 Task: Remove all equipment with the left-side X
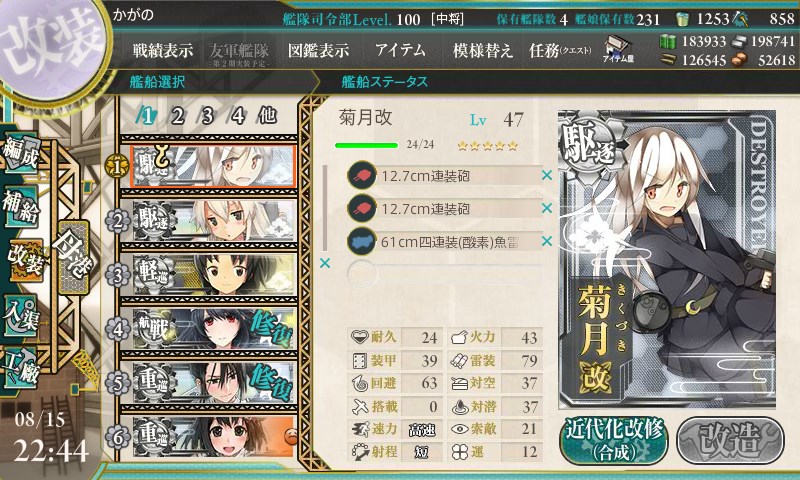324,263
